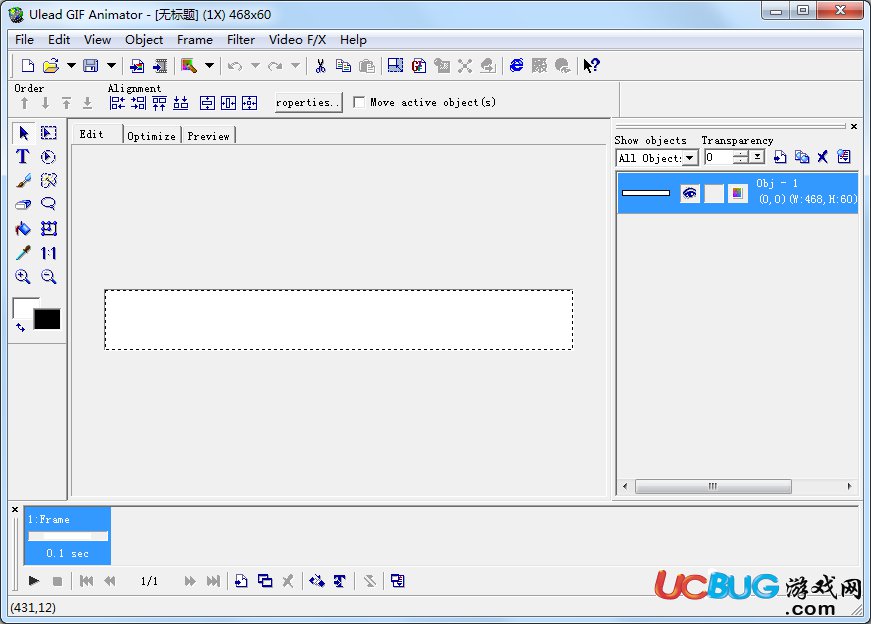The height and width of the screenshot is (624, 871).
Task: Open the dropdown arrow next to Save
Action: coord(111,66)
